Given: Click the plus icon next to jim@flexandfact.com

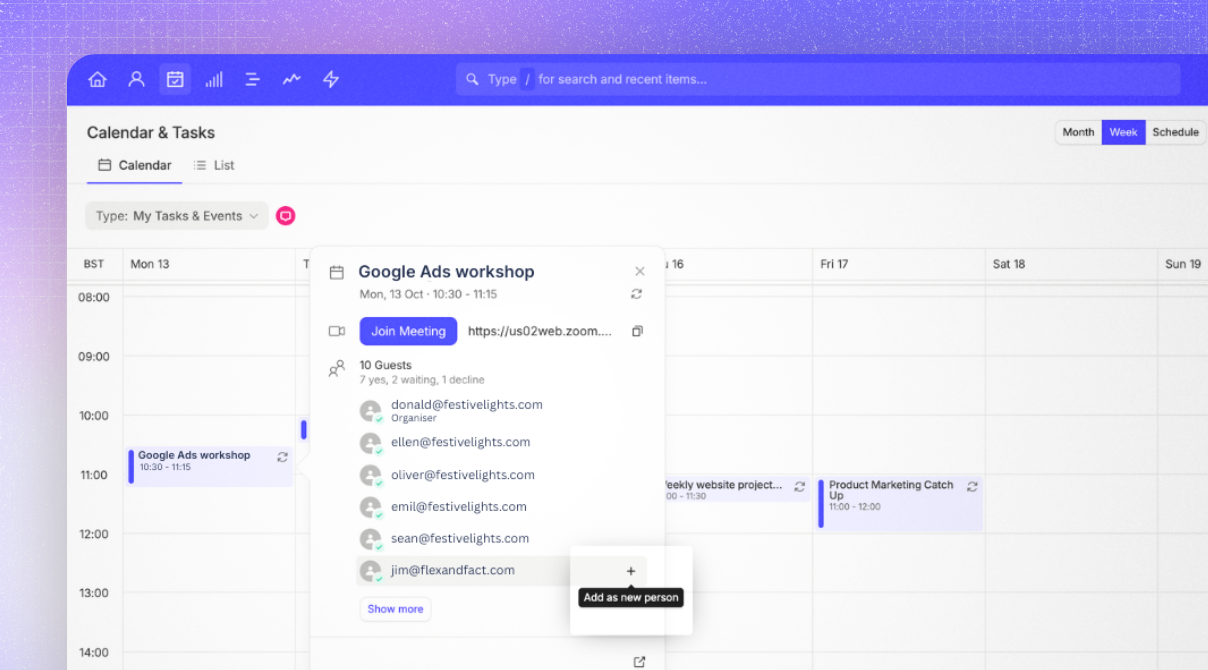Looking at the screenshot, I should click(x=631, y=571).
